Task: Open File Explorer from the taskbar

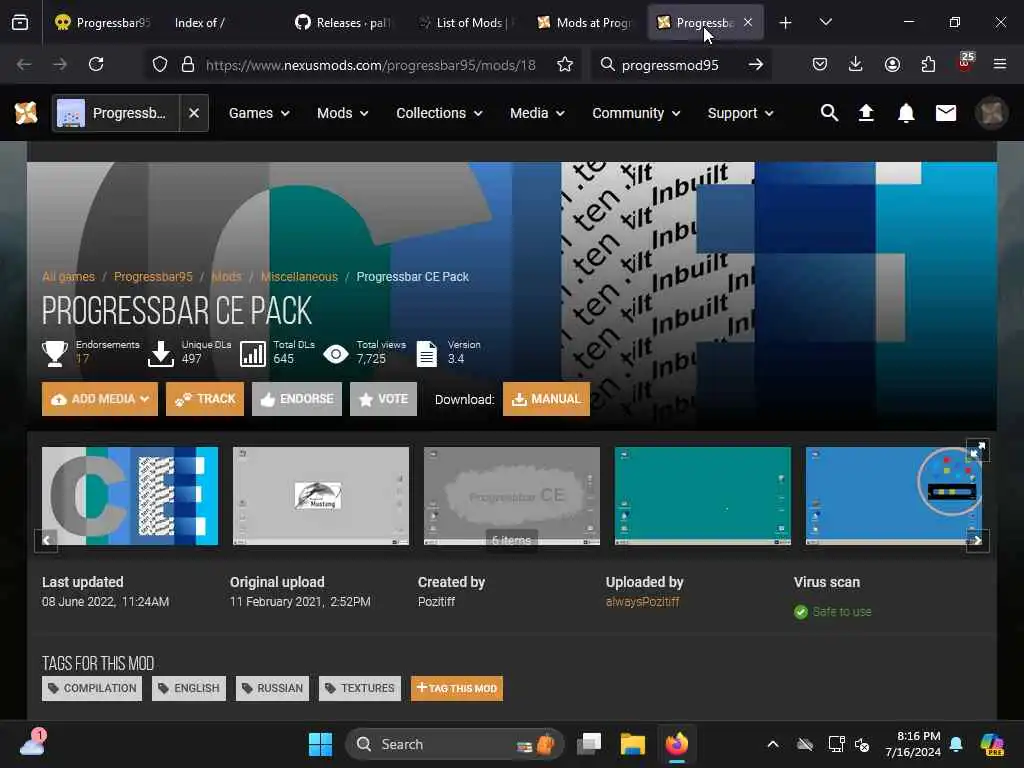Action: (632, 744)
